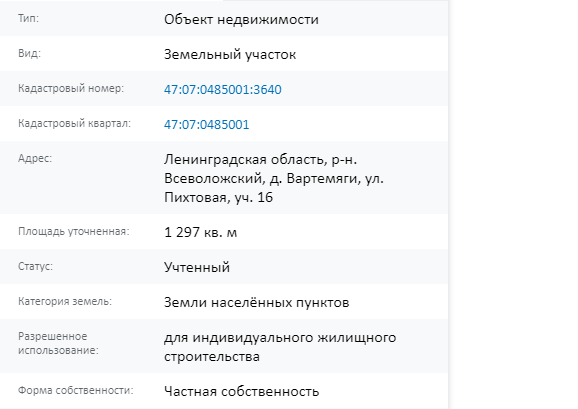Click the status value 'Учтенный'
Image resolution: width=578 pixels, height=409 pixels.
click(197, 267)
